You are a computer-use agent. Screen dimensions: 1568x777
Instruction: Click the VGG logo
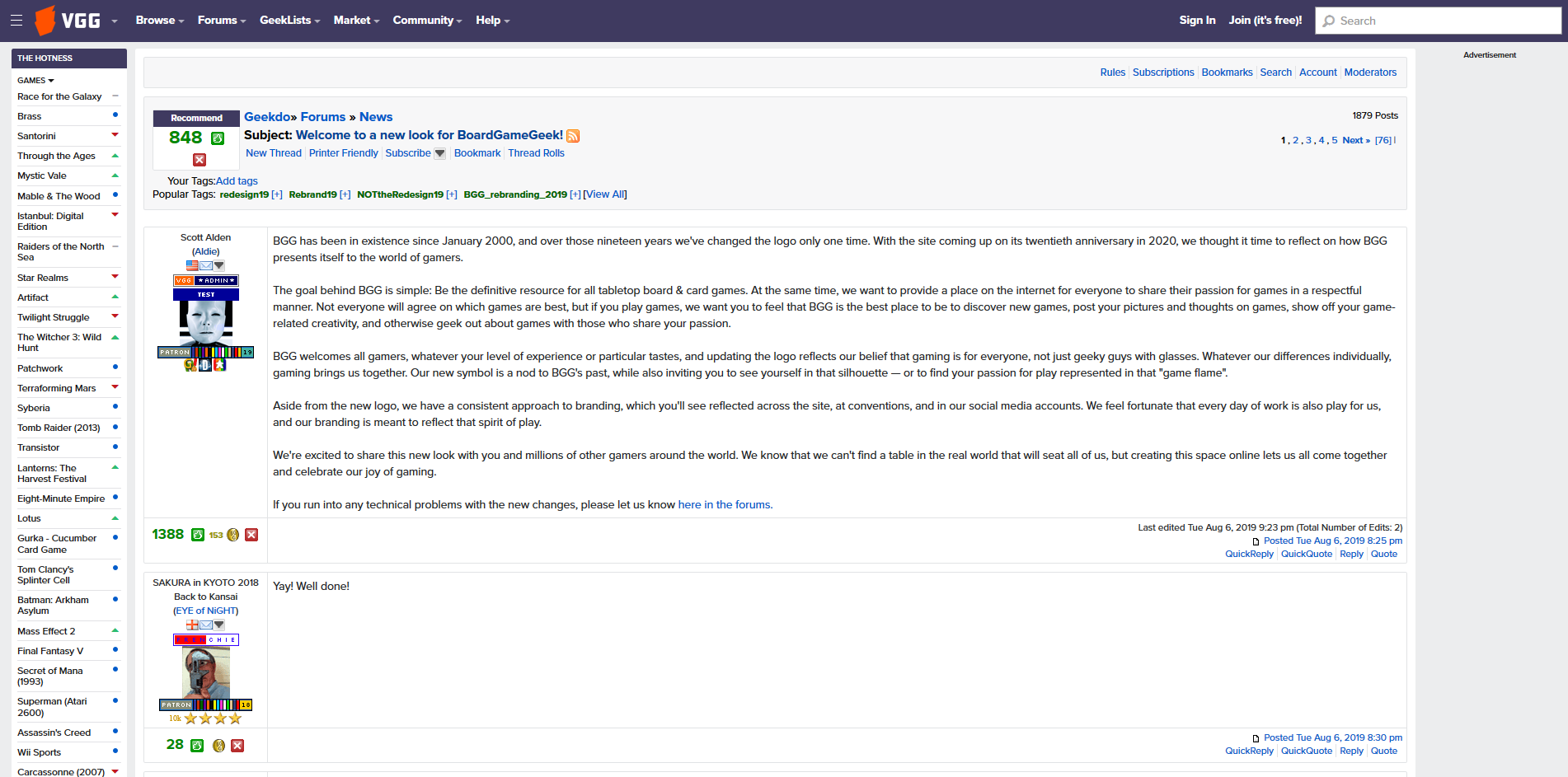coord(68,21)
